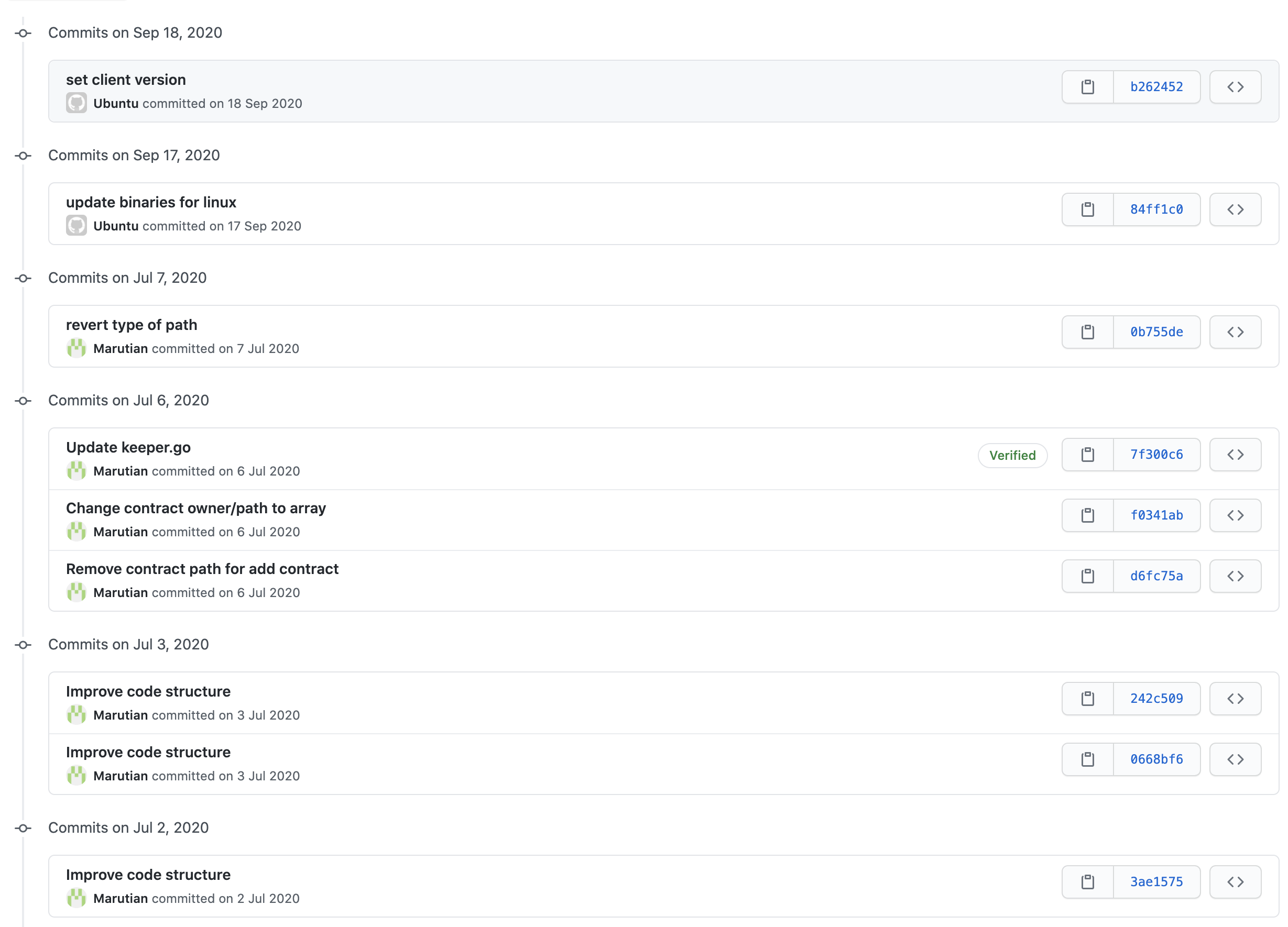
Task: Browse repository at commit f0341ab
Action: point(1235,515)
